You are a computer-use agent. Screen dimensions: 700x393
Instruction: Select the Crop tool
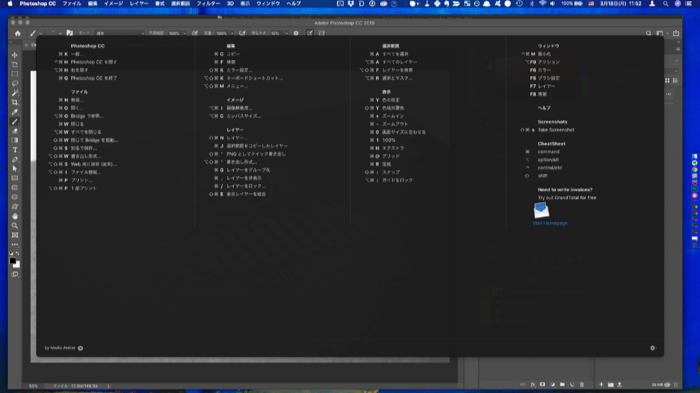click(x=15, y=102)
